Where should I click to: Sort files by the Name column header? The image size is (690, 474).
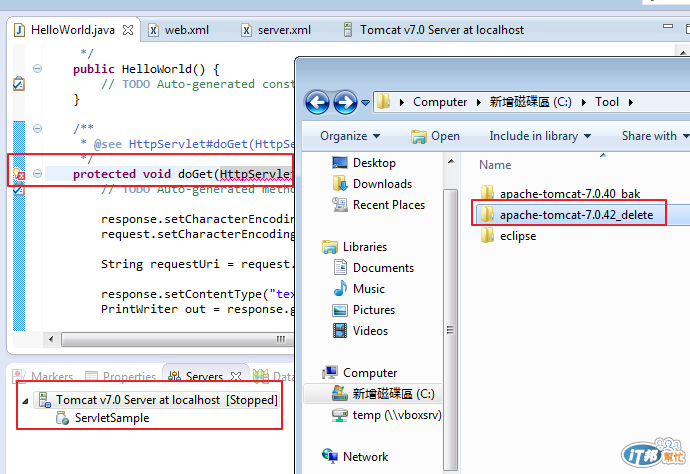(495, 165)
